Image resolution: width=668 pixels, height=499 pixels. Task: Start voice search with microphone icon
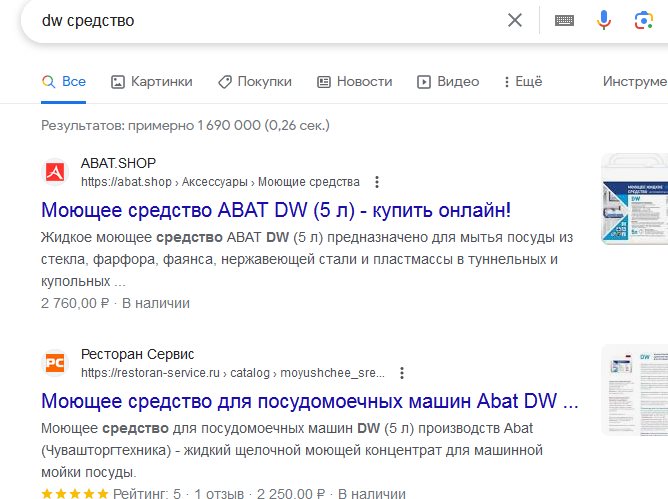pos(604,20)
